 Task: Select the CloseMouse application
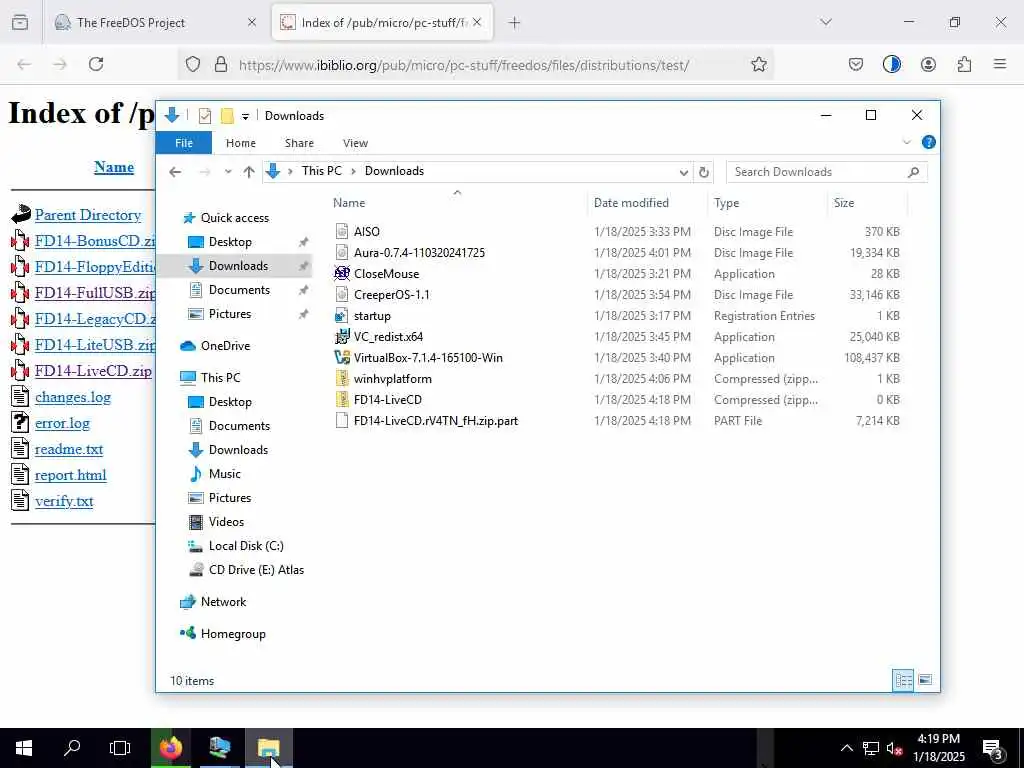386,274
